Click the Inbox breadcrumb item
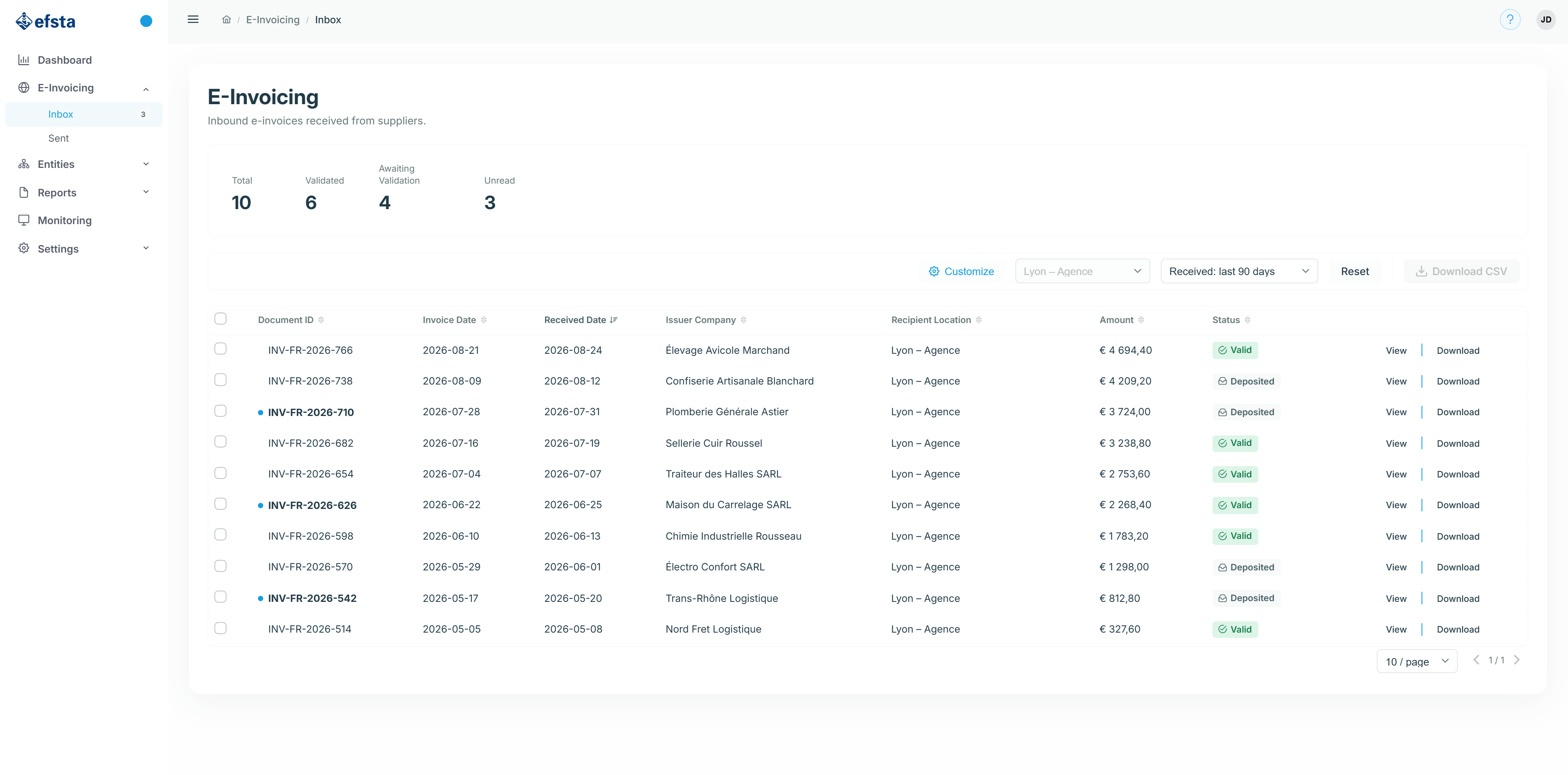 327,19
